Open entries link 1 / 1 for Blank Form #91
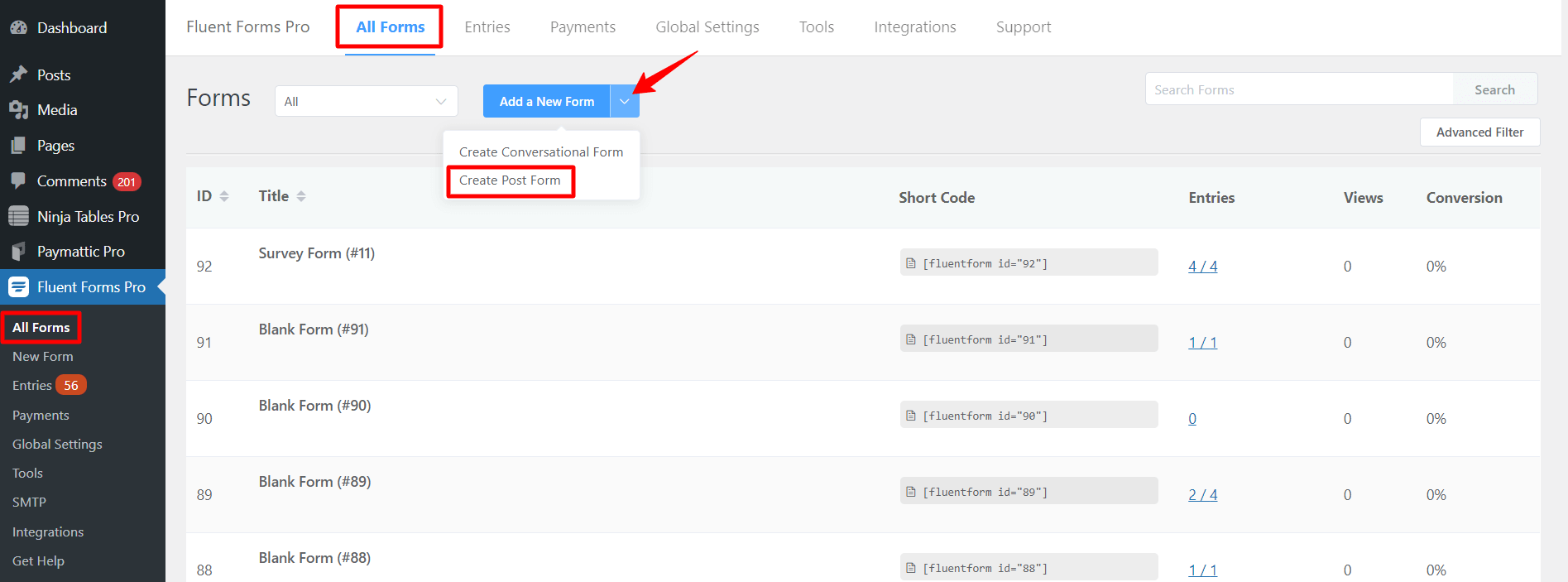 [1203, 343]
